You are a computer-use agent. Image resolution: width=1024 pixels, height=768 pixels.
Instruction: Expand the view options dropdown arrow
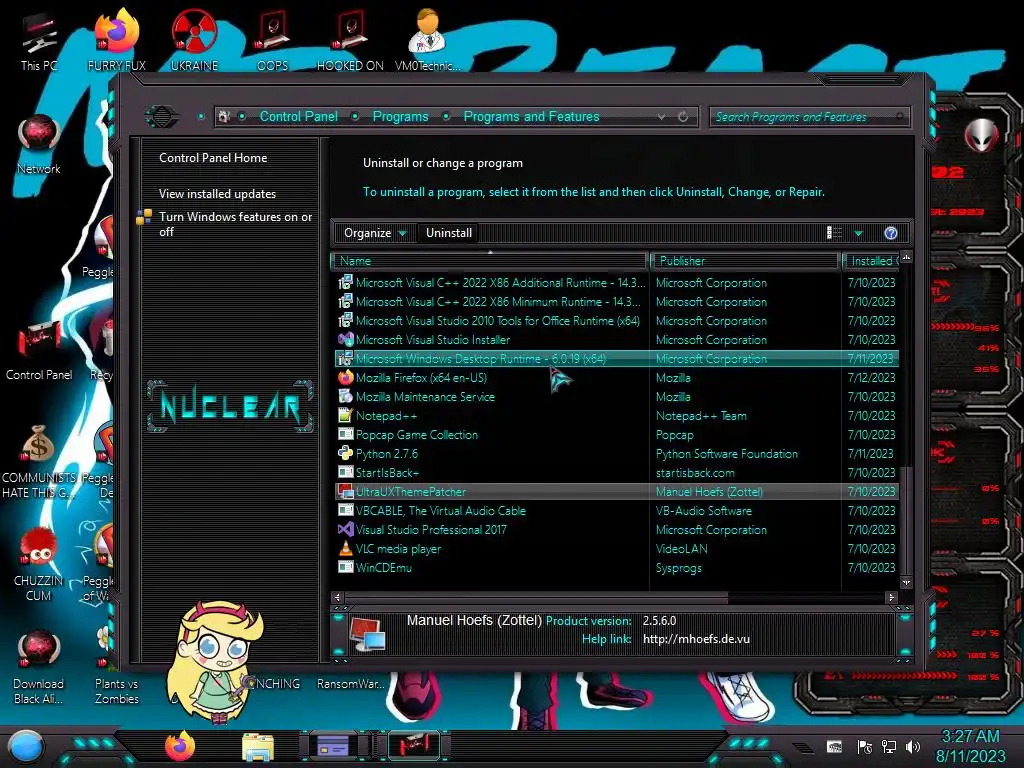coord(859,233)
